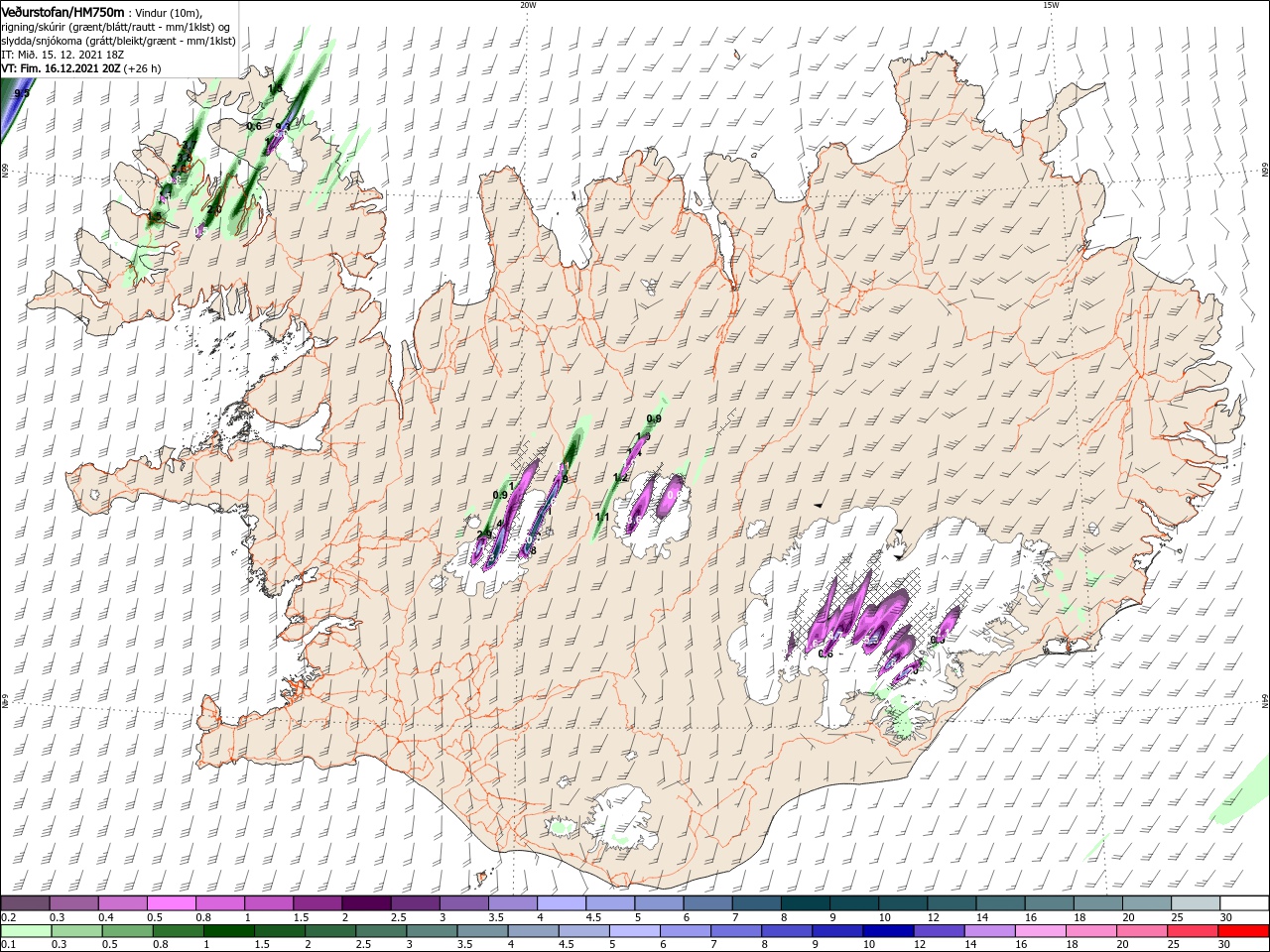This screenshot has width=1270, height=952.
Task: Select swatch between 0.3 and 0.4 in the top legend row
Action: 73,903
